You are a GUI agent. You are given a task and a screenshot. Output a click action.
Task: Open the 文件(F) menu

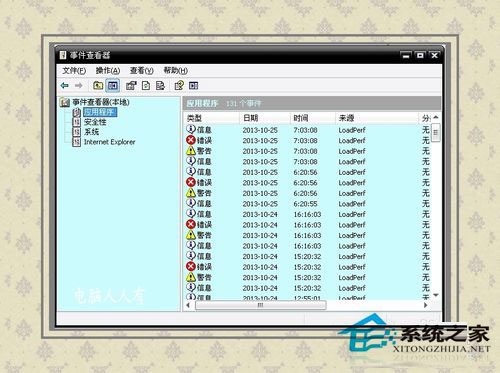(x=74, y=71)
